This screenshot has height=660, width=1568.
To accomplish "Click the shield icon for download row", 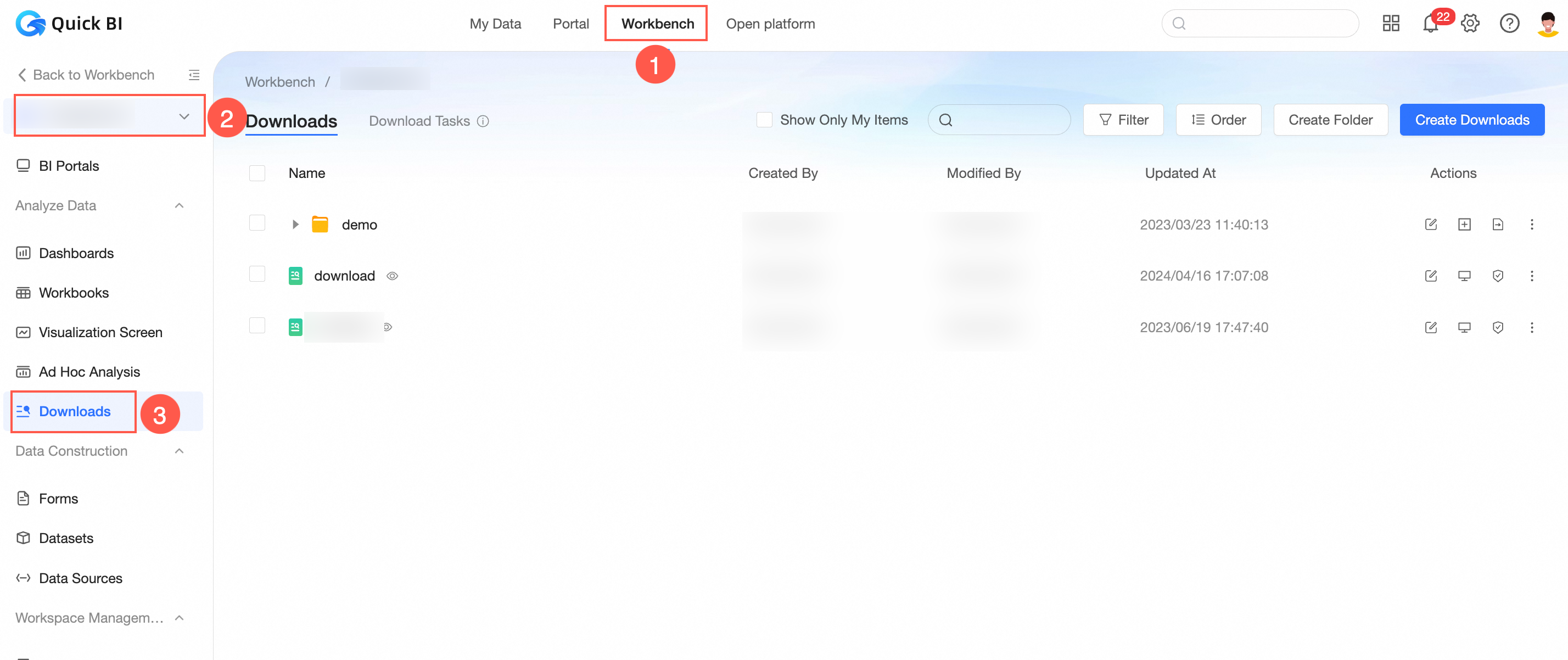I will [x=1497, y=276].
